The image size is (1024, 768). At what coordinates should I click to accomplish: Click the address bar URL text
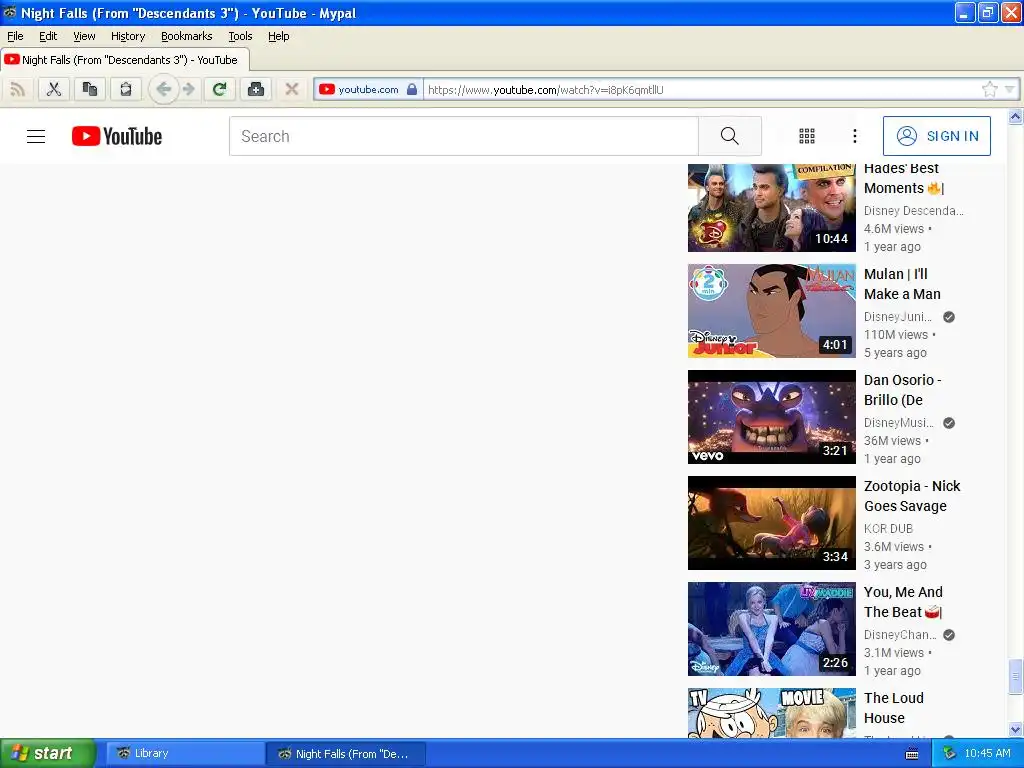point(546,89)
